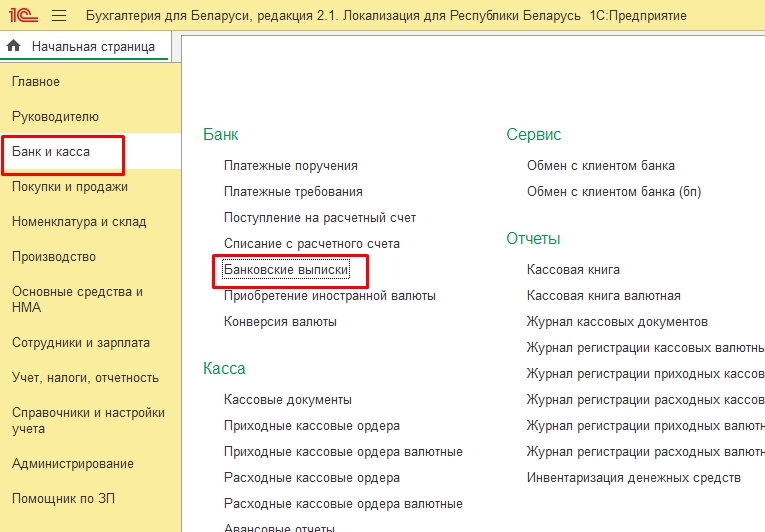Open Поступление на расчетный счет

coord(320,218)
